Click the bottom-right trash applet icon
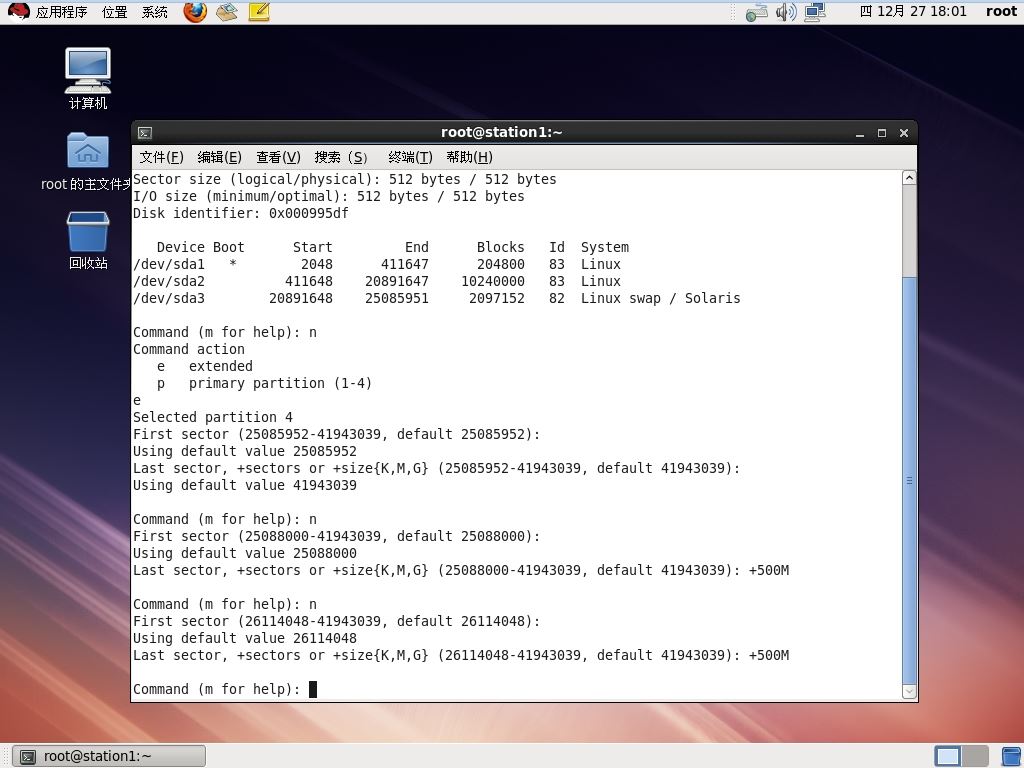This screenshot has width=1024, height=768. click(1012, 756)
